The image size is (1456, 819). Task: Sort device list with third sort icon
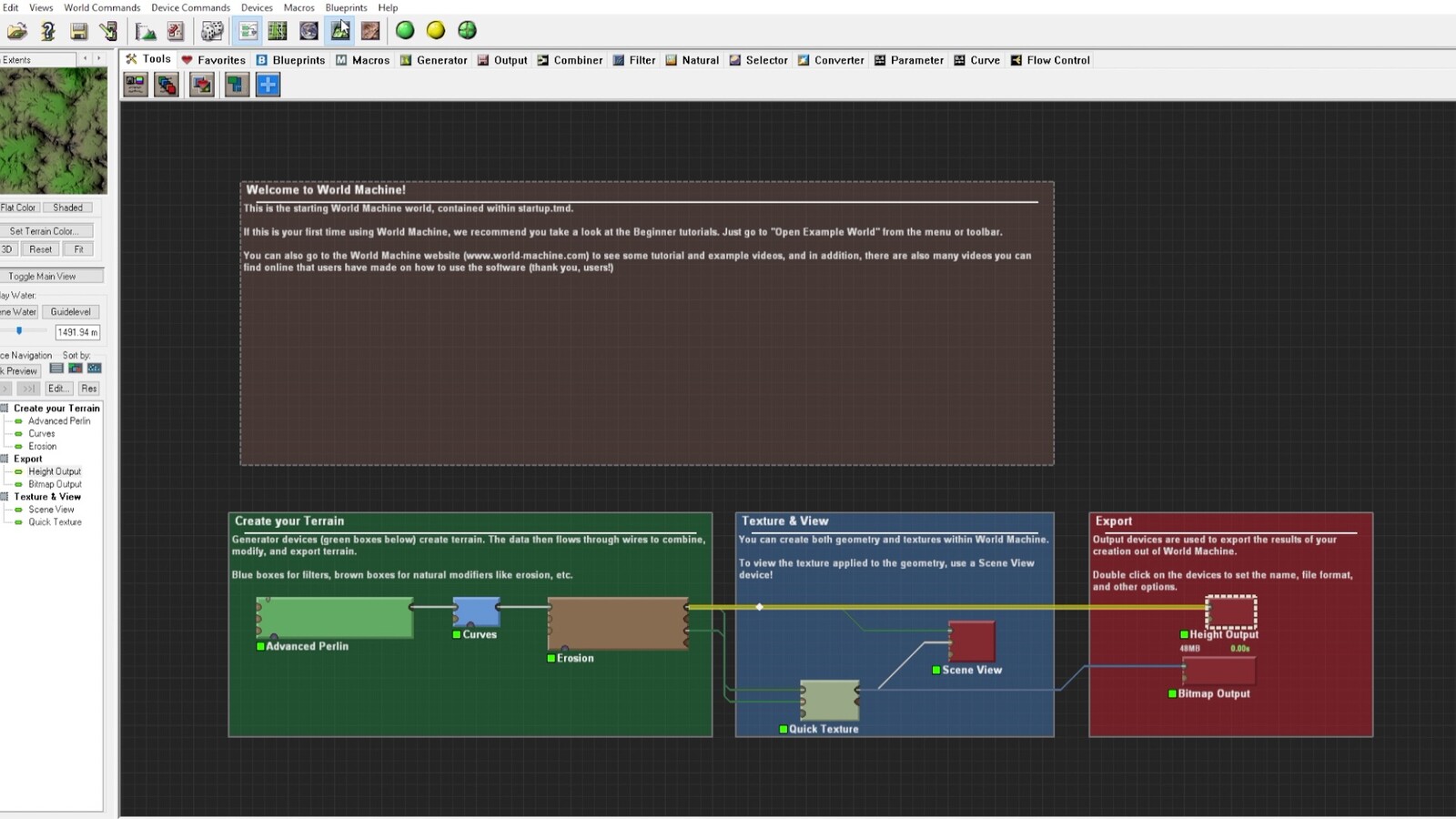tap(95, 369)
